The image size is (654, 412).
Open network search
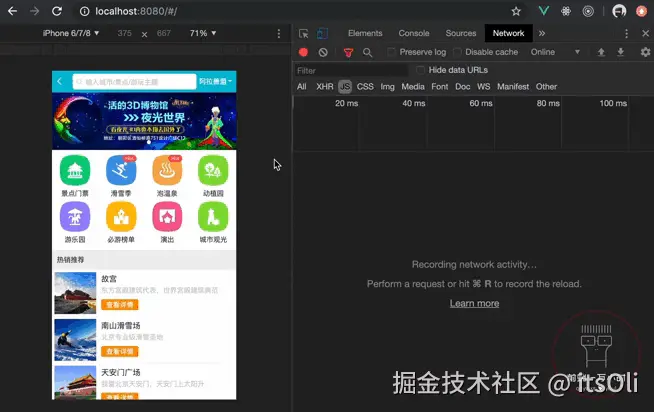tap(367, 52)
